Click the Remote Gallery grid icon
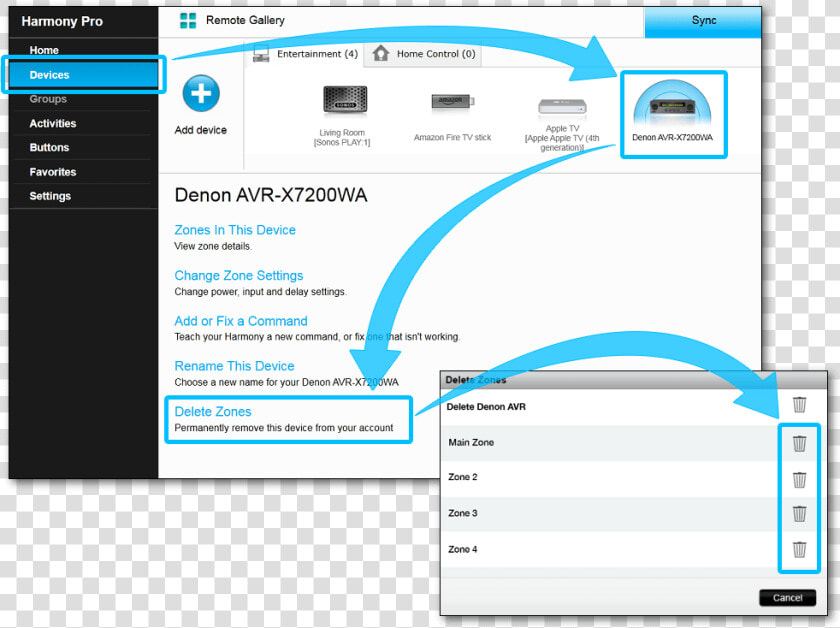Screen dimensions: 840x628 tap(188, 21)
